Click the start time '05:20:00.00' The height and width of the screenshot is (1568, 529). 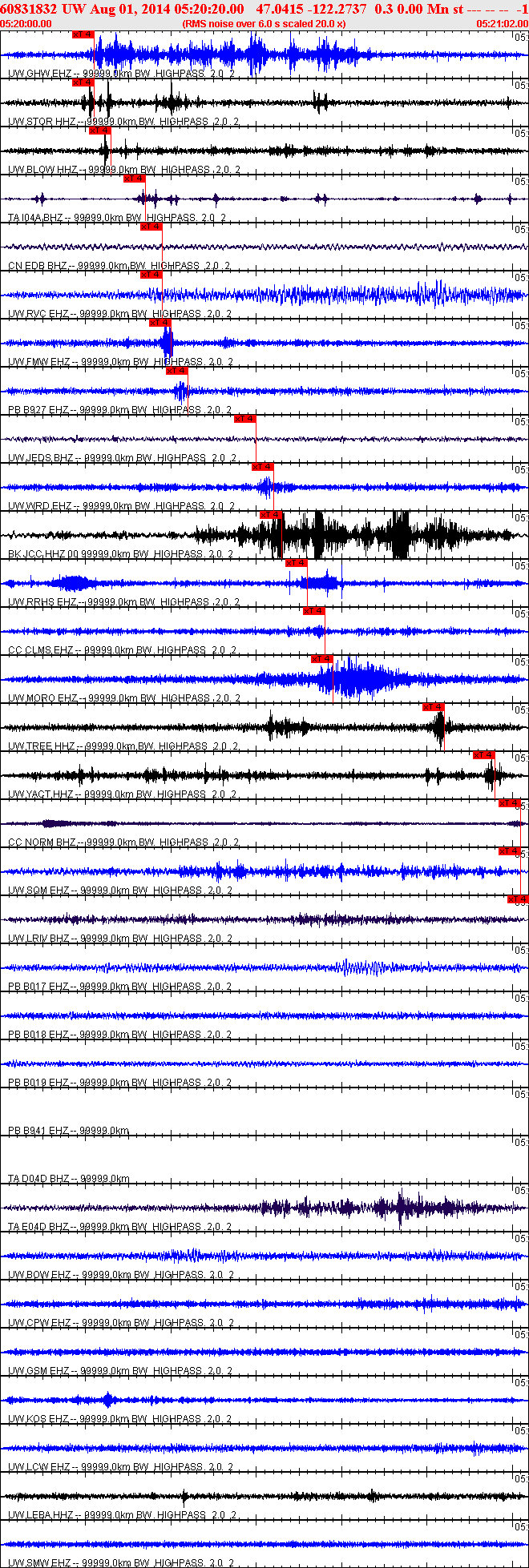tap(26, 24)
